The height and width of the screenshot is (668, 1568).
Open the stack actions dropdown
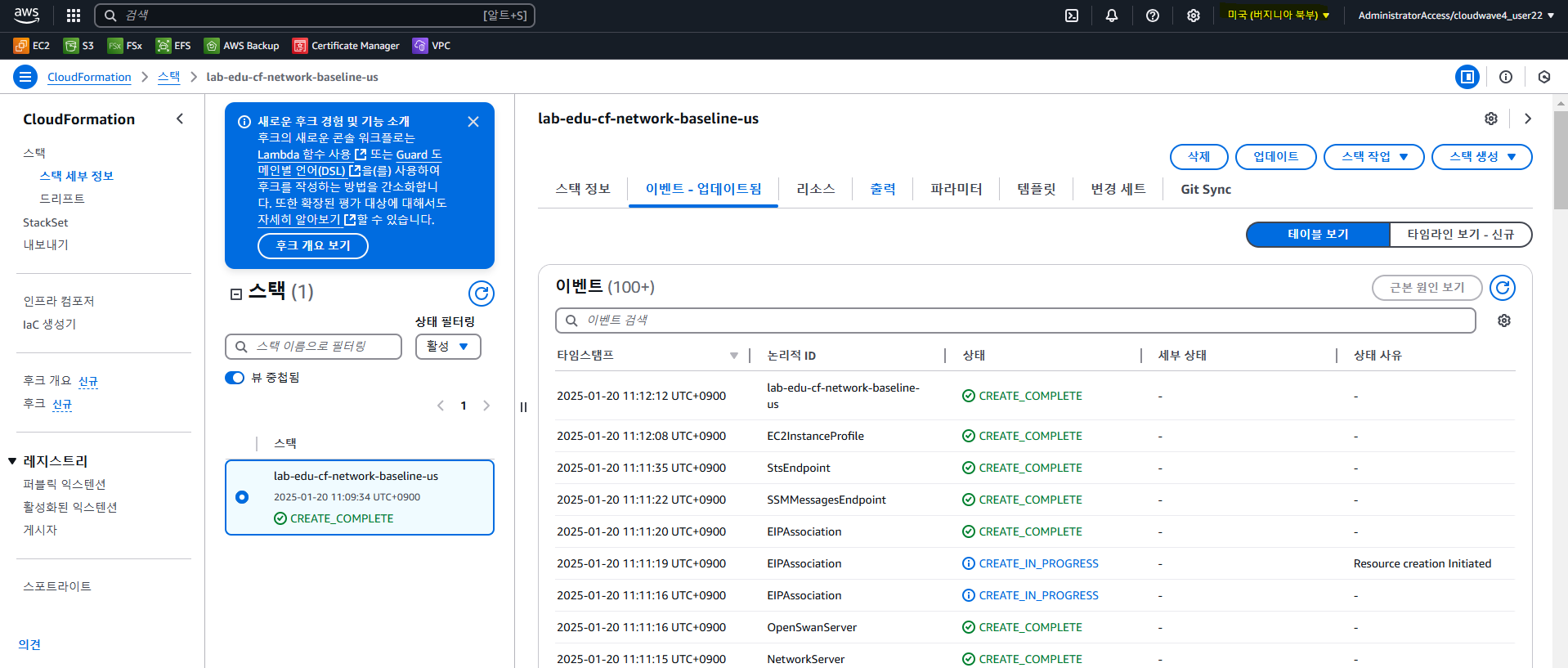click(1374, 157)
